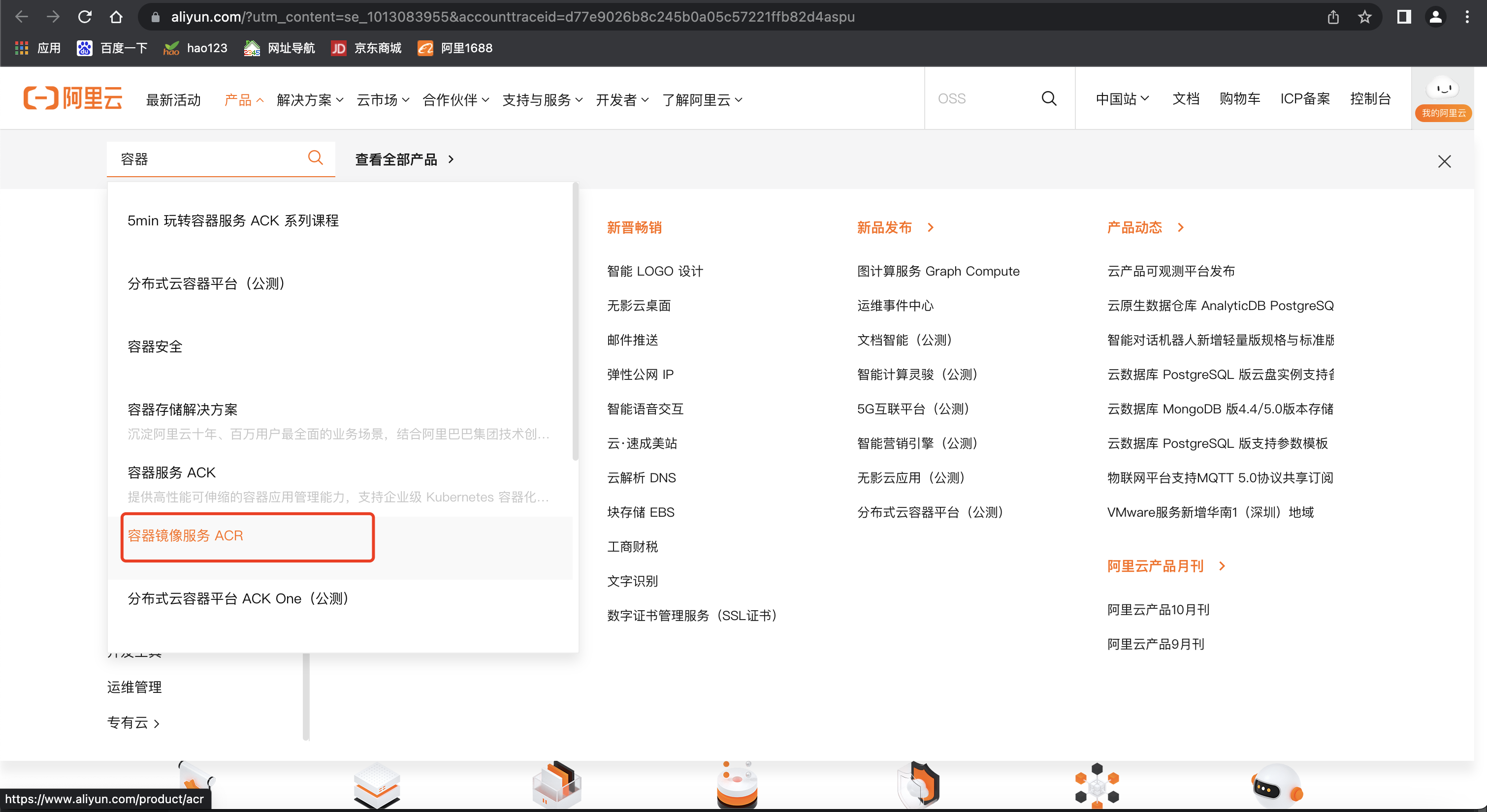Expand the 解决方案 dropdown
Viewport: 1487px width, 812px height.
(x=310, y=100)
